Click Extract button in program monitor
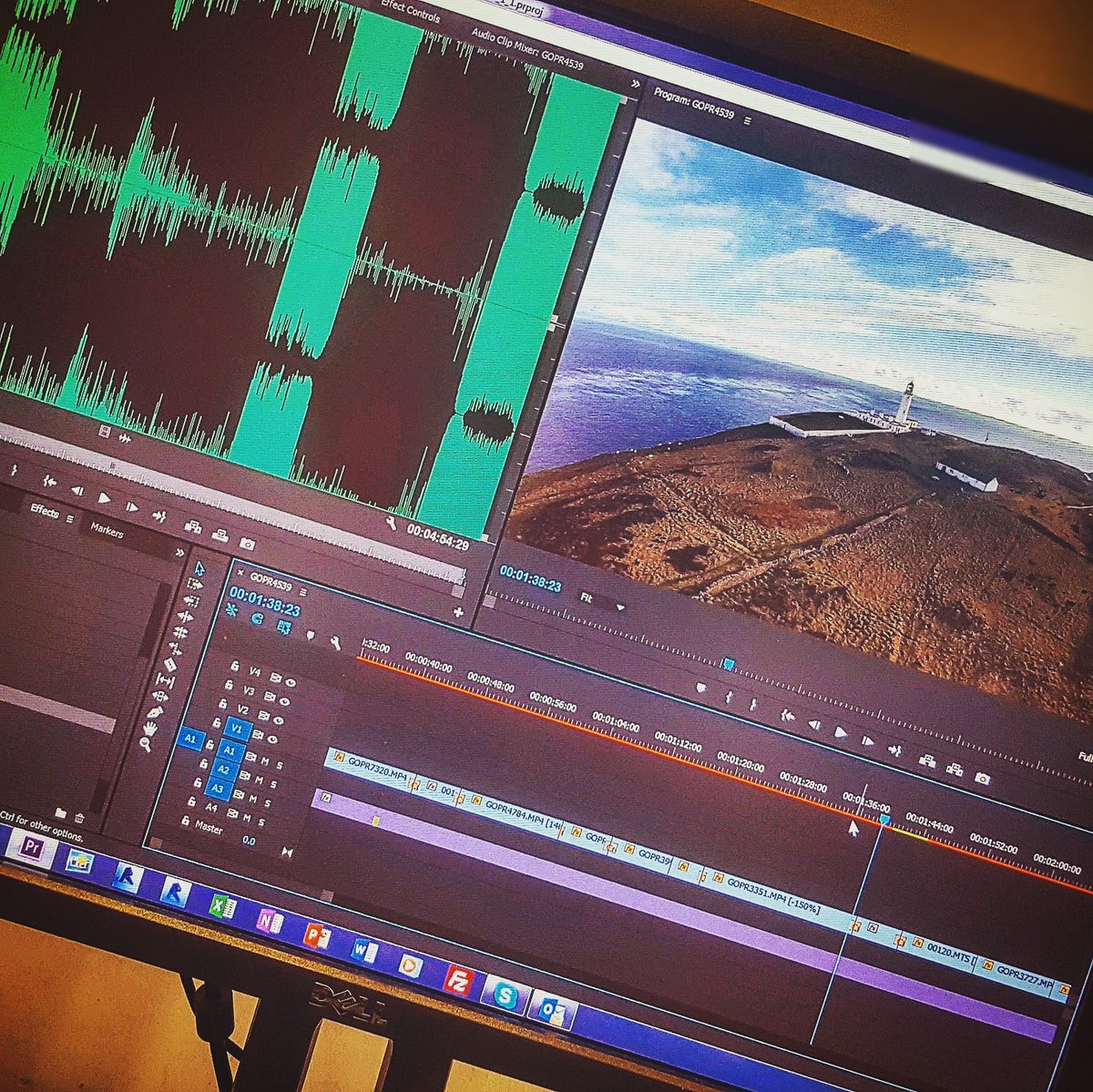 pyautogui.click(x=955, y=769)
